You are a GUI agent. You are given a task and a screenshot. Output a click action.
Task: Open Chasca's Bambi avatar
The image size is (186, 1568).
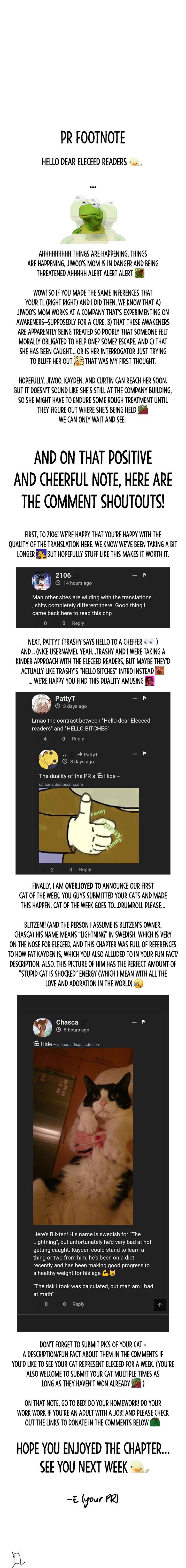42,1027
